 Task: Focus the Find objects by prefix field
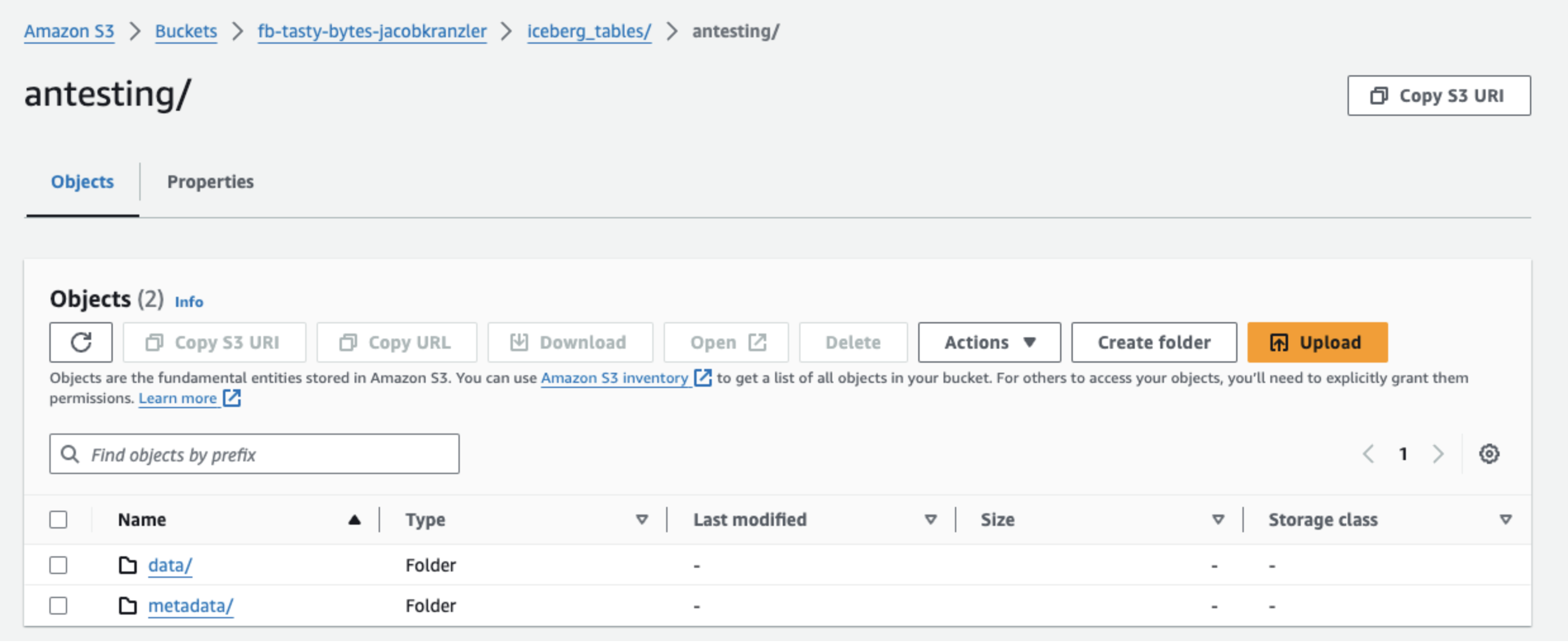pos(266,454)
